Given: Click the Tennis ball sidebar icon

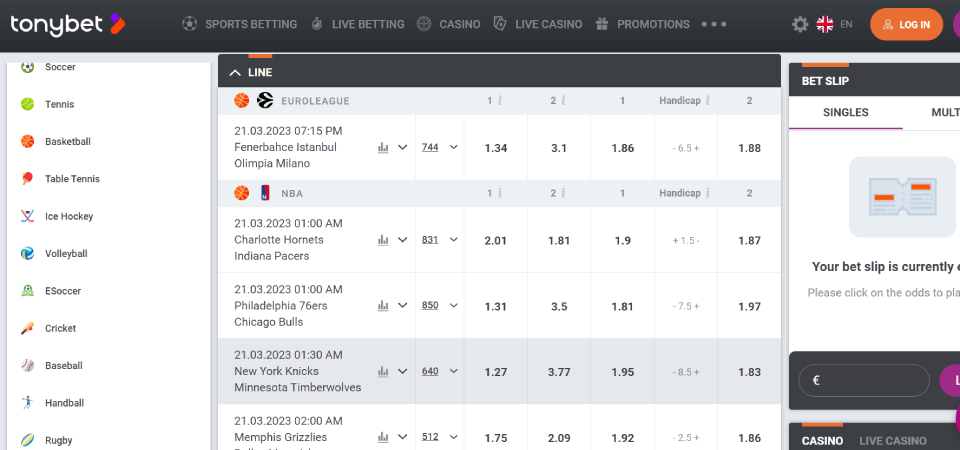Looking at the screenshot, I should pyautogui.click(x=28, y=104).
